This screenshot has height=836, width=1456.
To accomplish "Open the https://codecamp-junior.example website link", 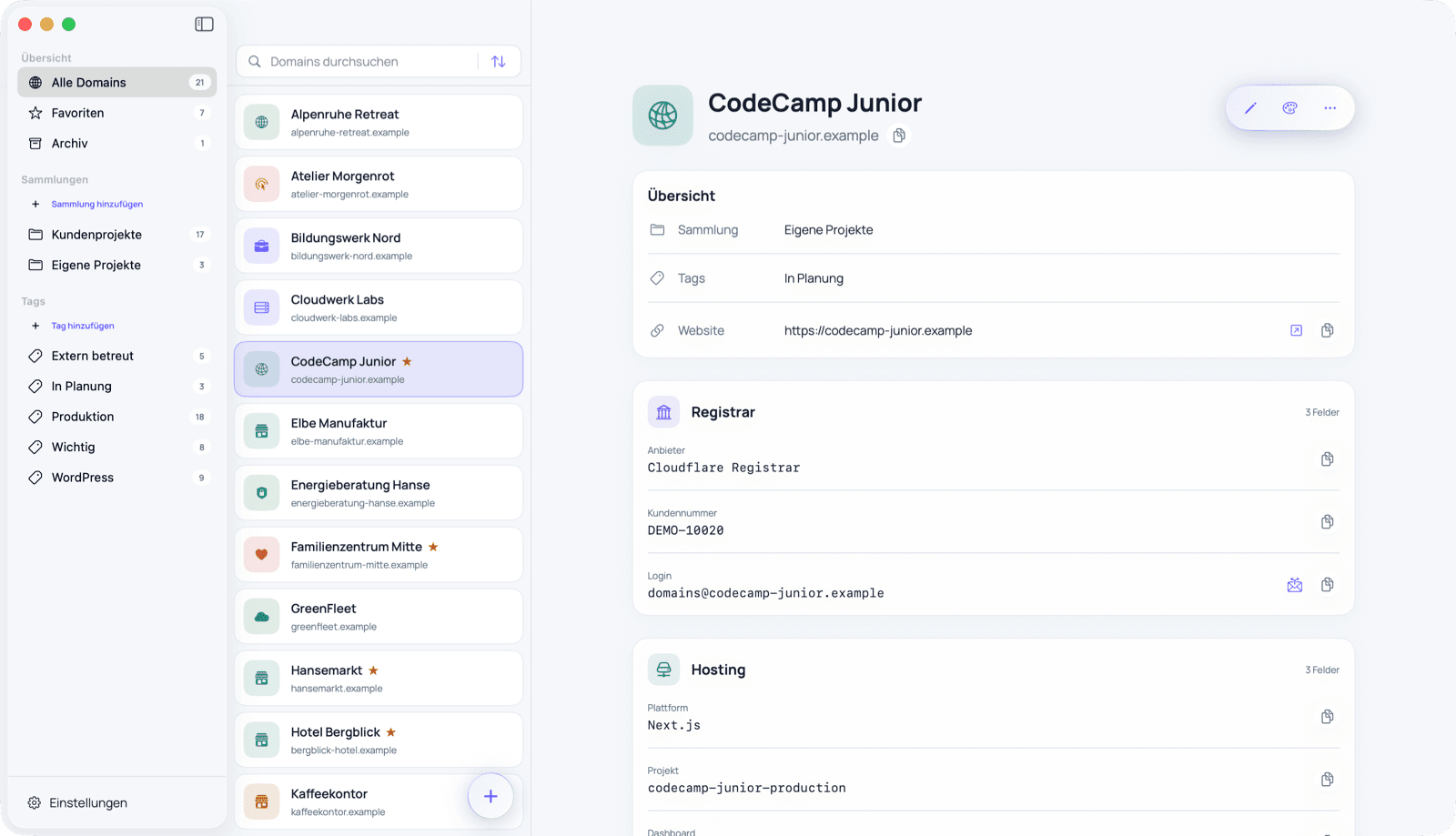I will pyautogui.click(x=878, y=330).
